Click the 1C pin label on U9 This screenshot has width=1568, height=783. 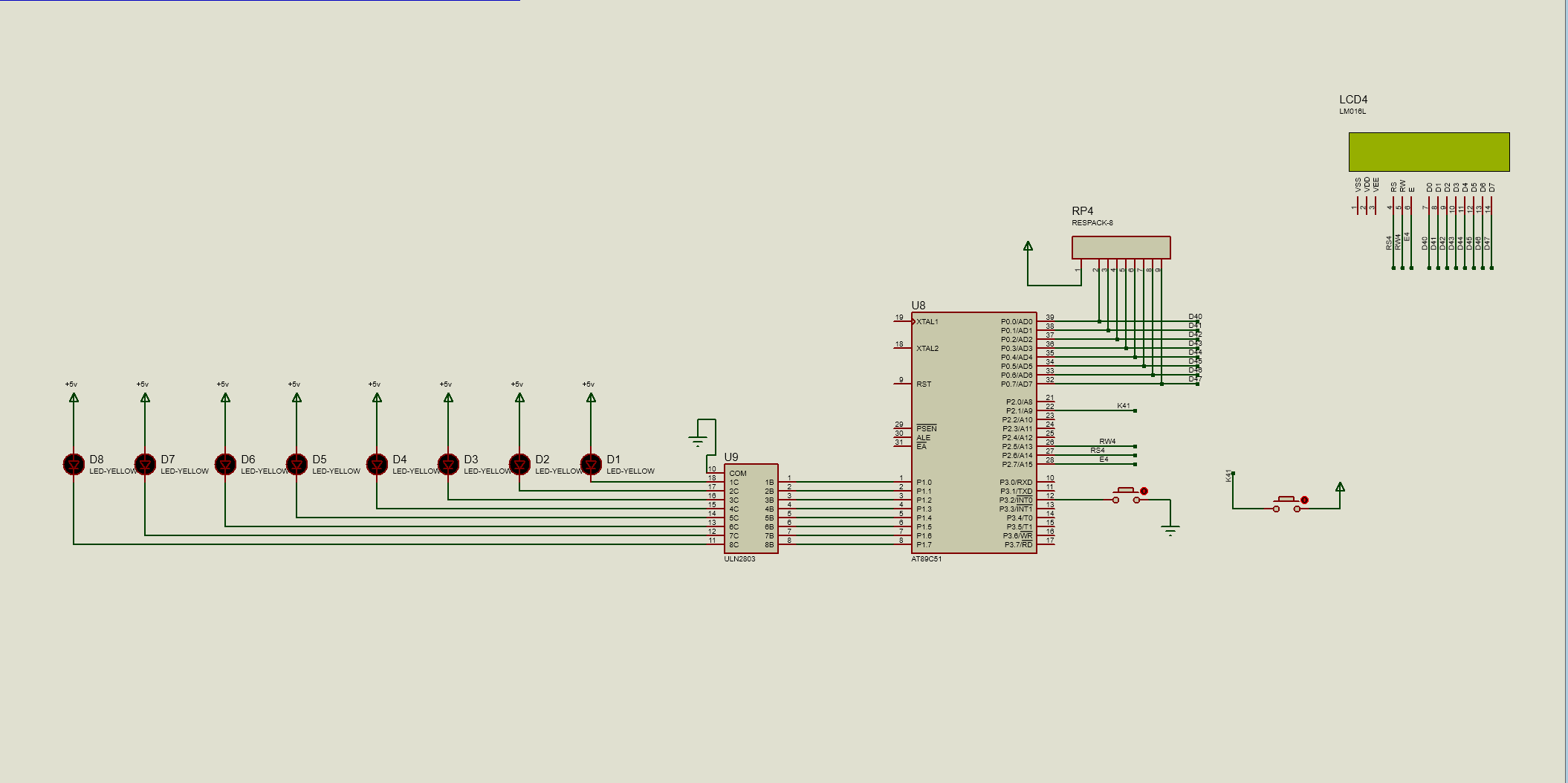pyautogui.click(x=734, y=483)
